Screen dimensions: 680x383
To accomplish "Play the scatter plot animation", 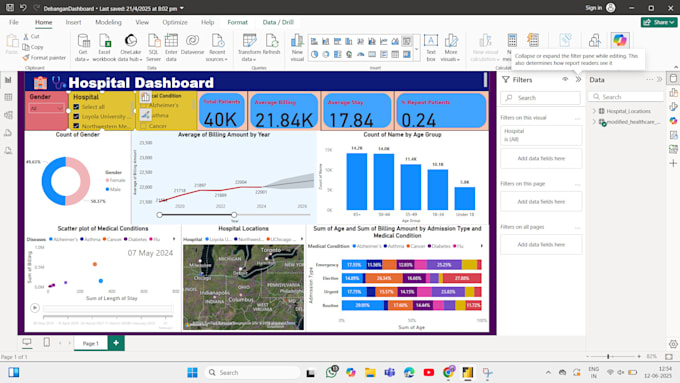I will (x=35, y=308).
